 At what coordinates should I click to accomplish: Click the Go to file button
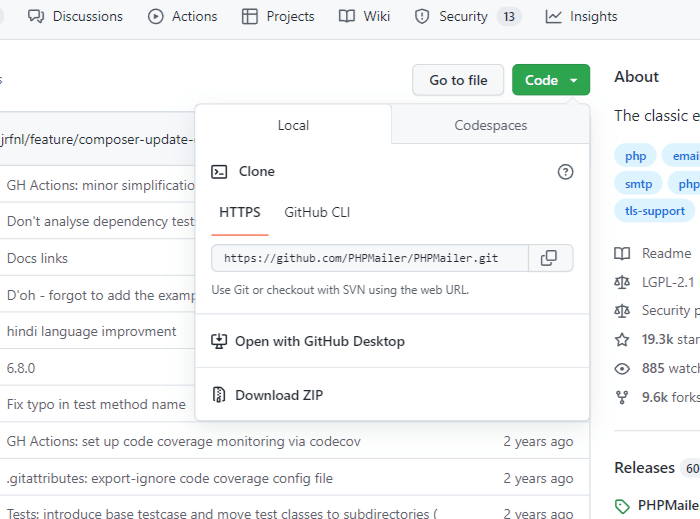458,80
